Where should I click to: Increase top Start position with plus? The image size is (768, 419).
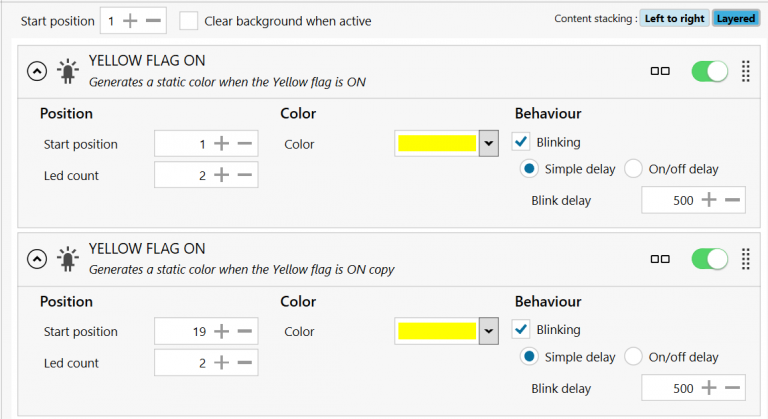[x=130, y=20]
